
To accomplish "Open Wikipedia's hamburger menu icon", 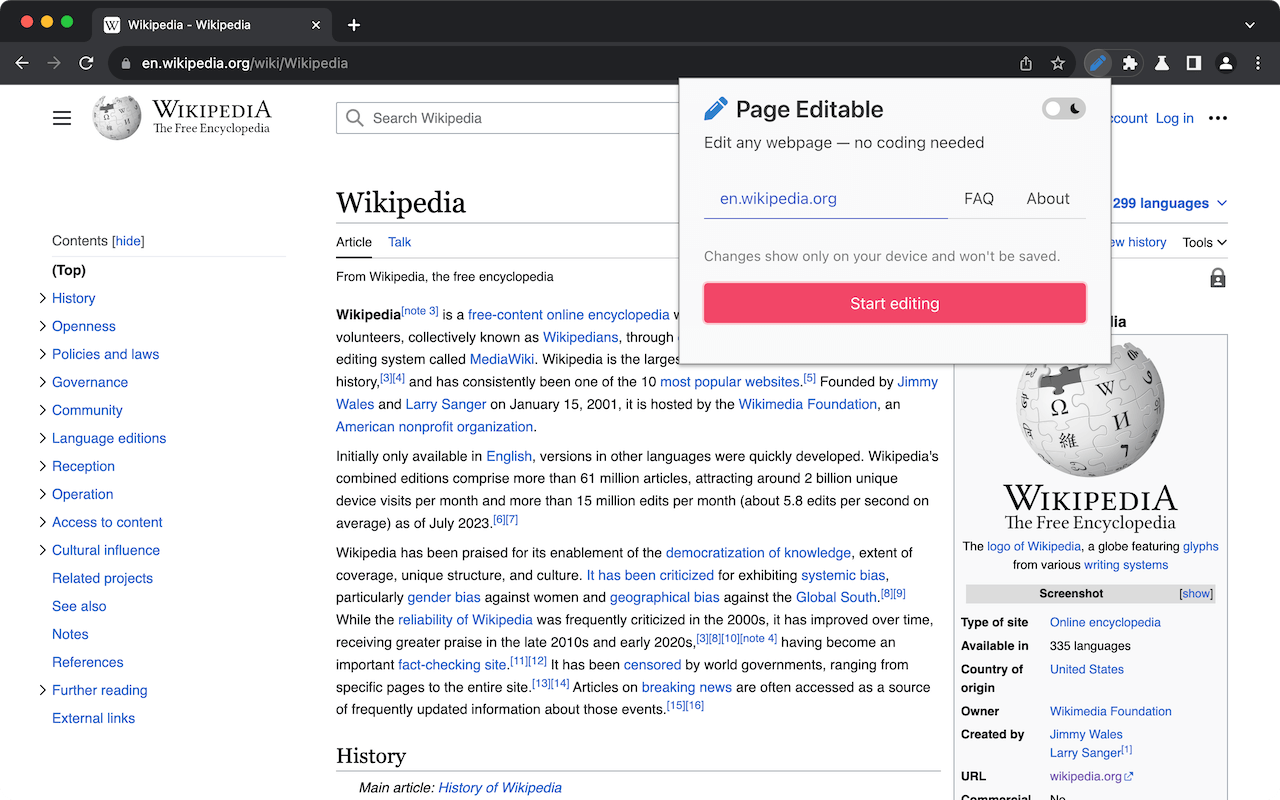I will (61, 117).
